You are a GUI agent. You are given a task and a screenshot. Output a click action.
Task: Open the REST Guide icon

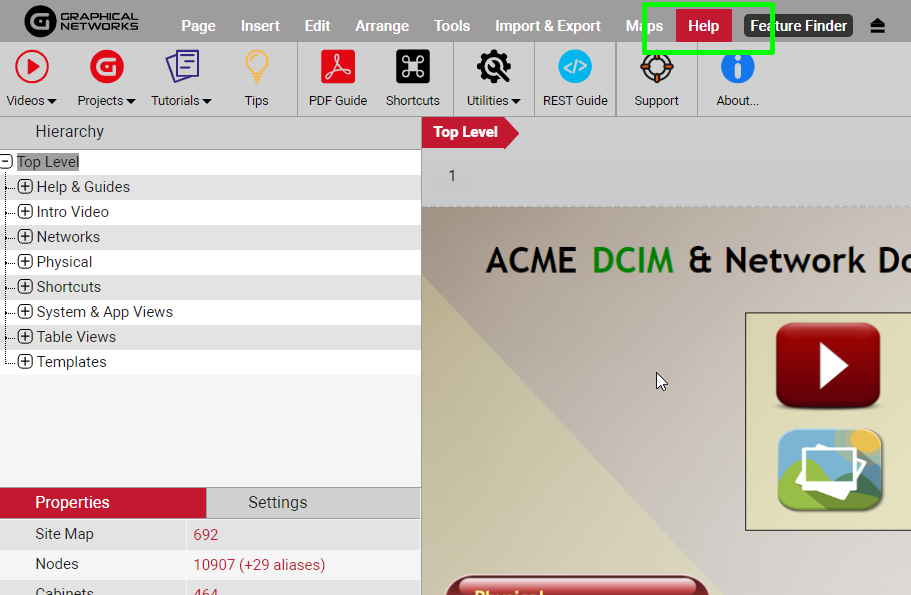pos(575,68)
